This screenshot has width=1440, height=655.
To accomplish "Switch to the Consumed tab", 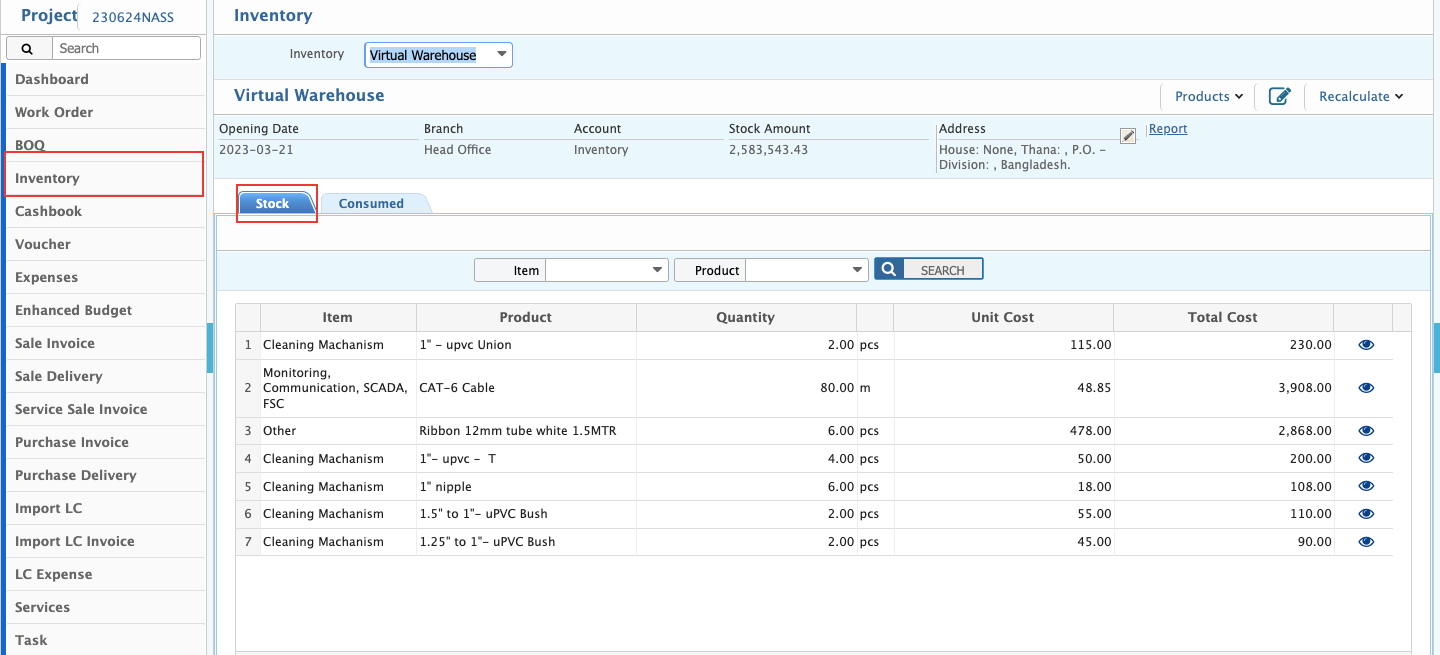I will point(371,203).
